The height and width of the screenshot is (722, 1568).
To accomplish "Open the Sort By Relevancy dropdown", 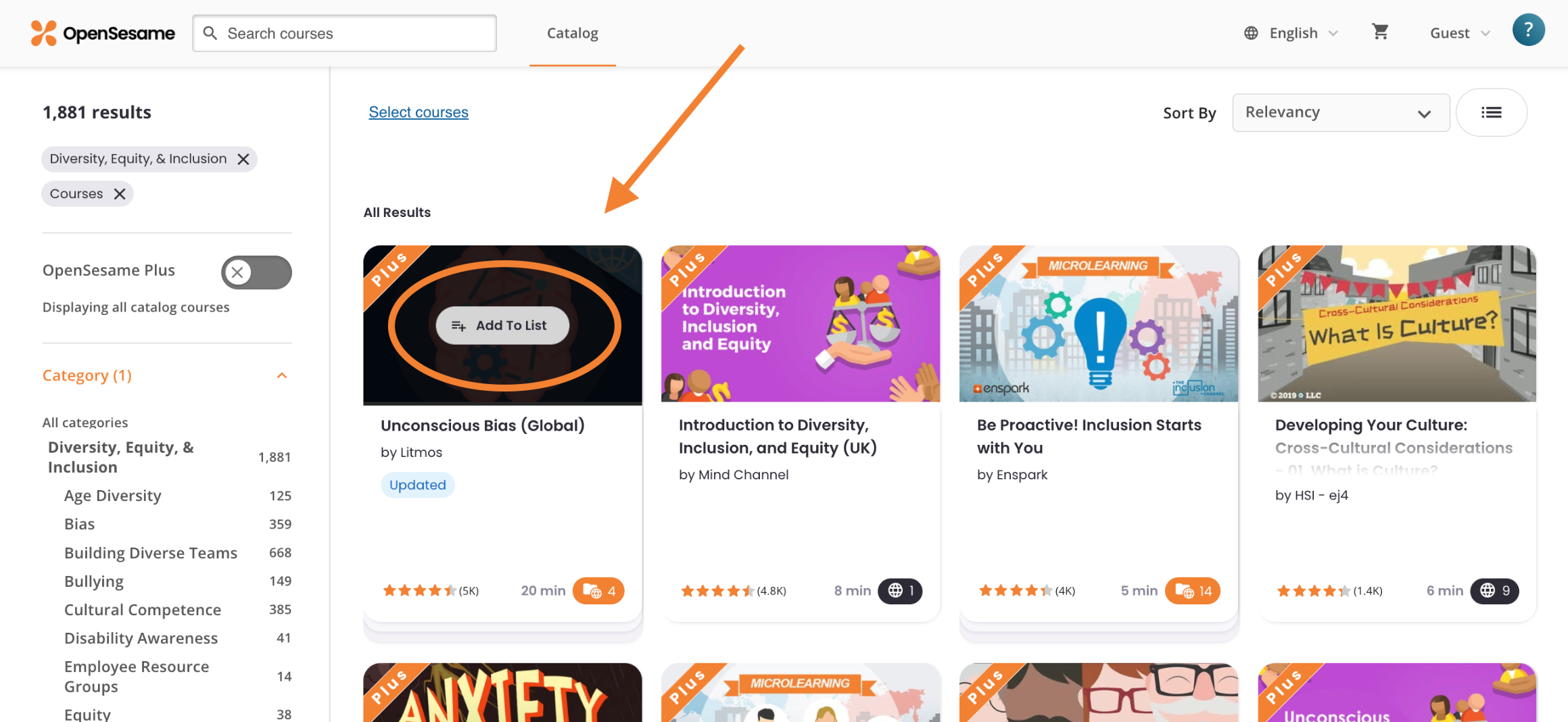I will [1339, 112].
